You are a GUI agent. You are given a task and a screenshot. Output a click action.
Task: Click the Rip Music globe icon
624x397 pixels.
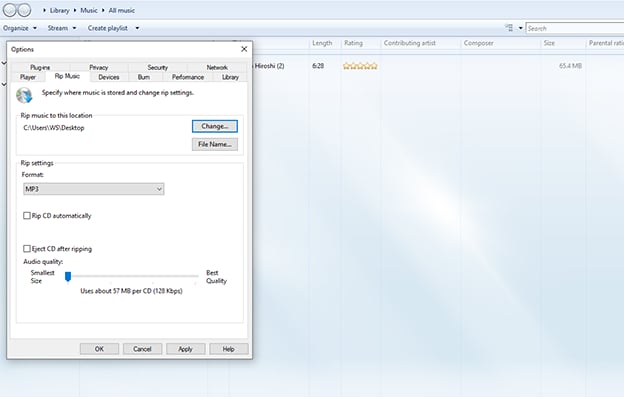point(24,95)
